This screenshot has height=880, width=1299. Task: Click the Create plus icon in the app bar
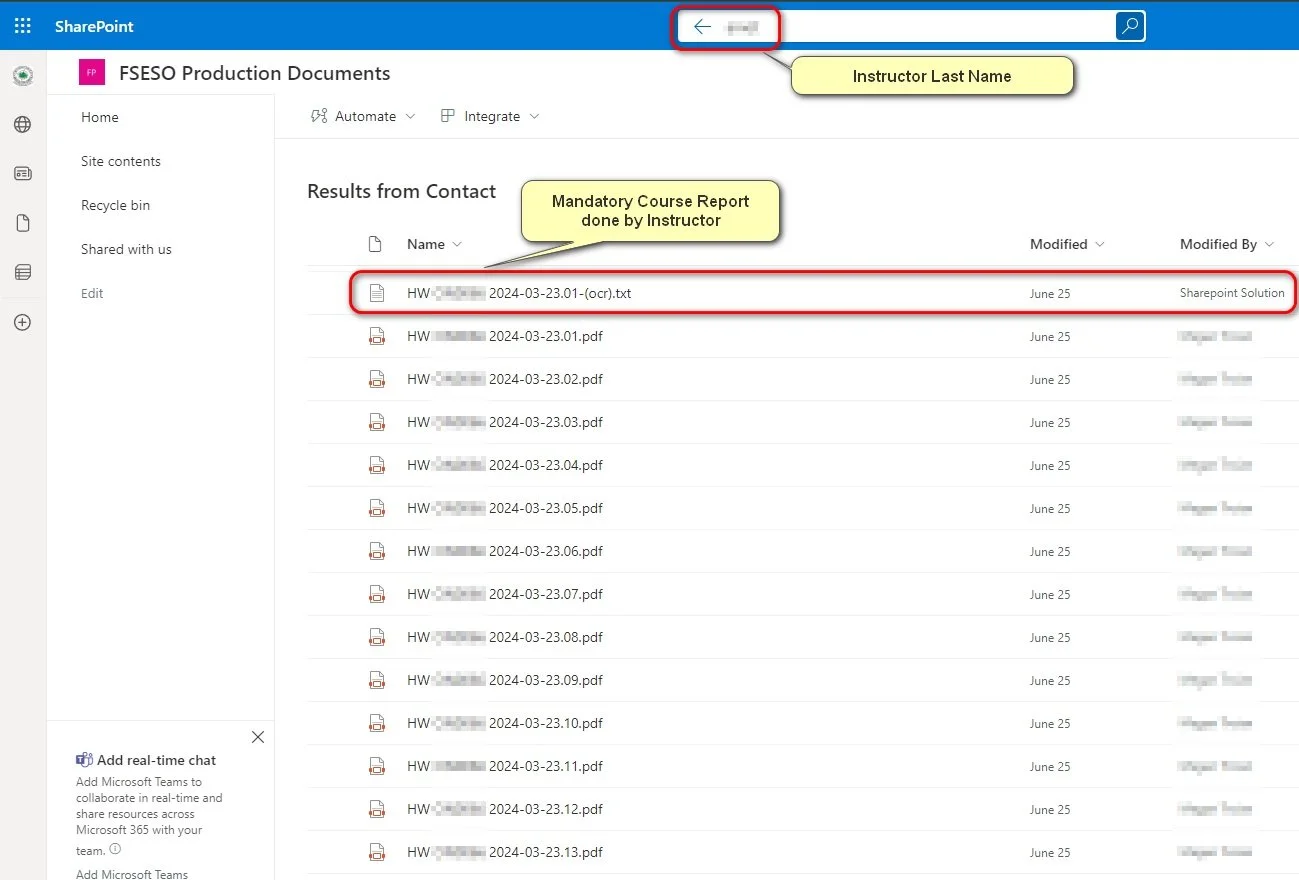click(x=22, y=322)
